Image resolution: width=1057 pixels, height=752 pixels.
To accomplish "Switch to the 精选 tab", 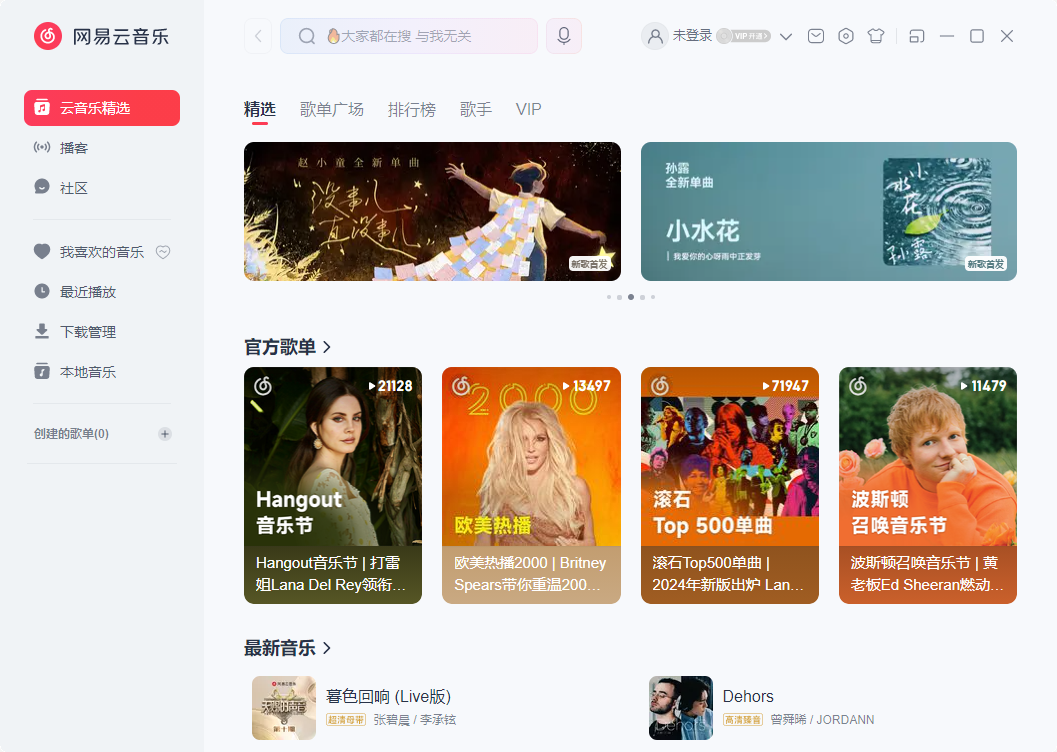I will pyautogui.click(x=260, y=109).
